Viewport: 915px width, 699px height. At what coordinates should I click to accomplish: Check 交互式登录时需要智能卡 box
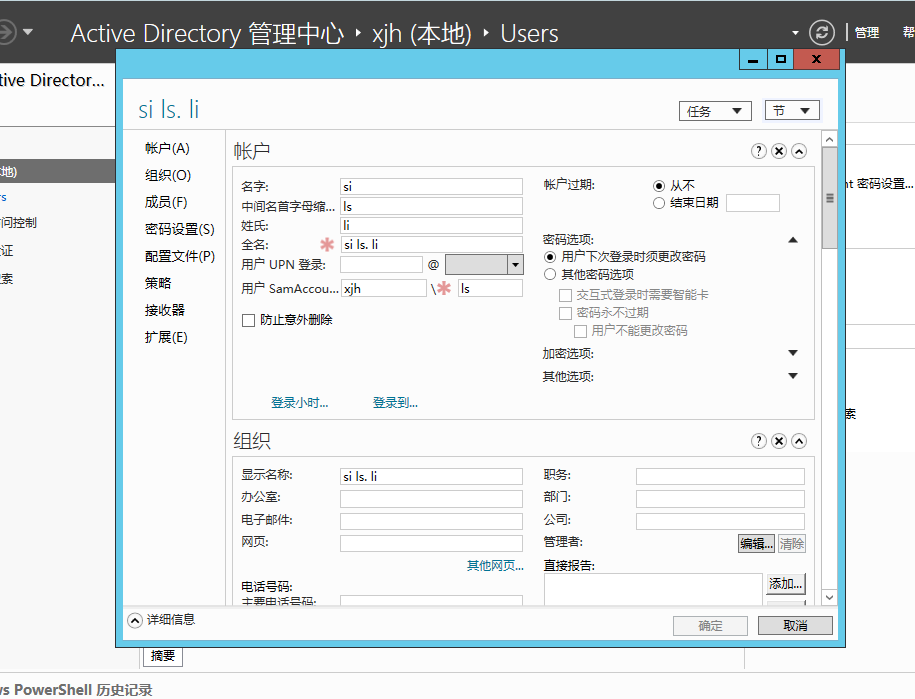(x=565, y=295)
